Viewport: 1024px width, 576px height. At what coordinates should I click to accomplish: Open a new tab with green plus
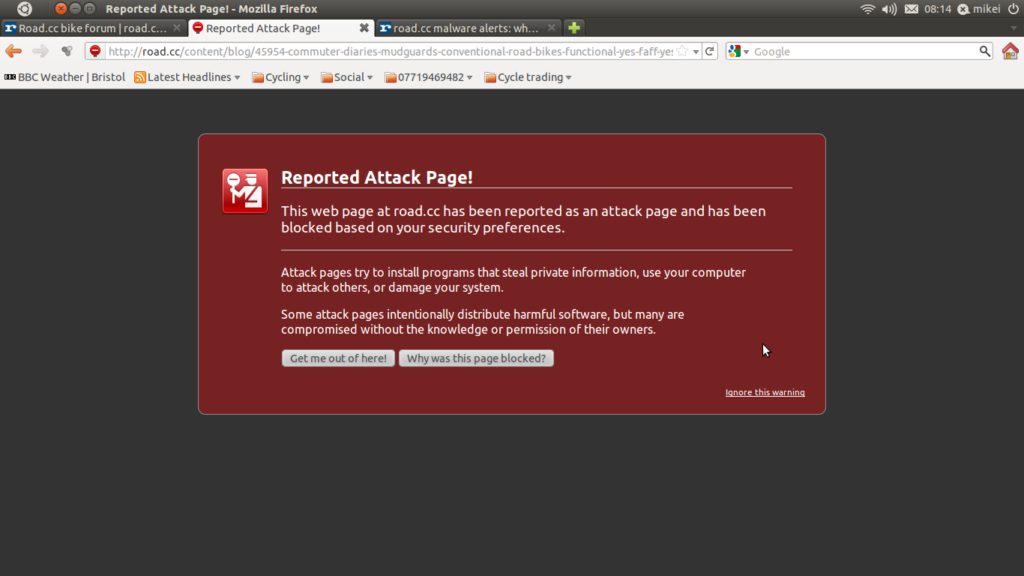pos(574,28)
